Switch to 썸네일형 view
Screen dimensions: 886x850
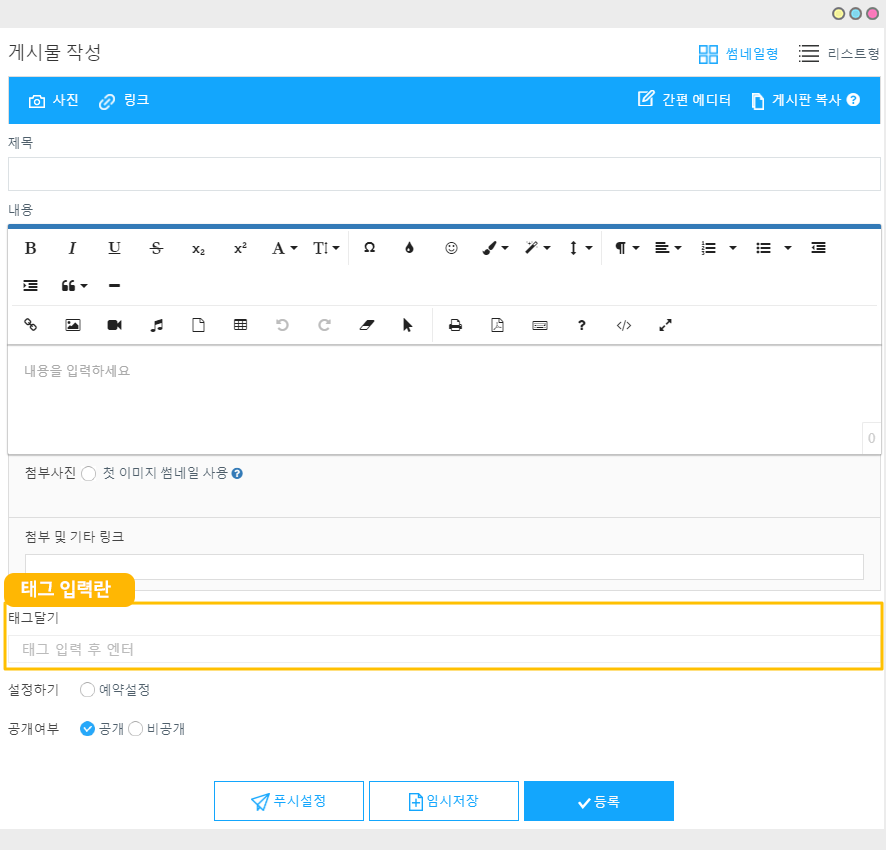(x=738, y=54)
